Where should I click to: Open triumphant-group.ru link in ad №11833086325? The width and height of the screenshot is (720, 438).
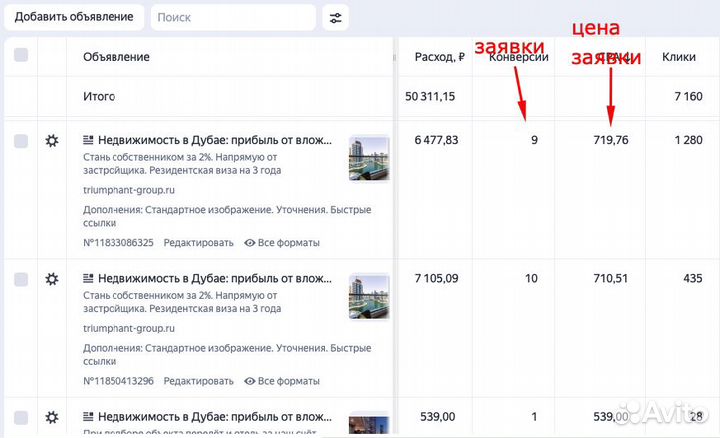pyautogui.click(x=129, y=190)
